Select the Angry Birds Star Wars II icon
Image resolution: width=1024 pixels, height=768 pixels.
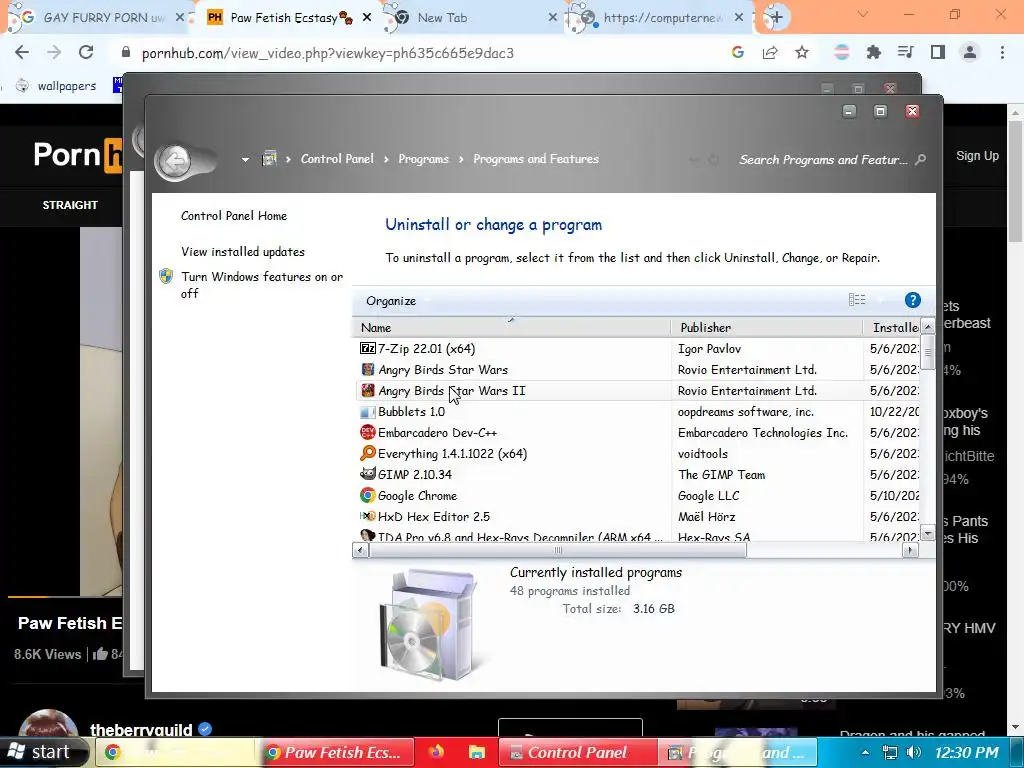(x=368, y=391)
